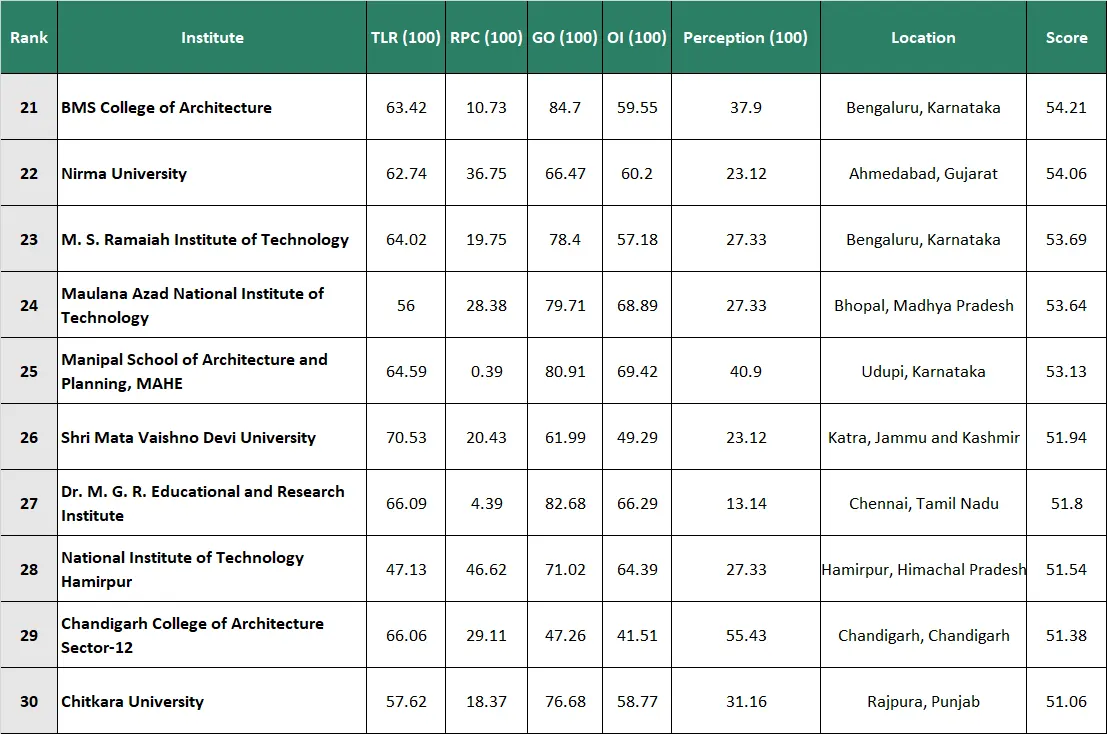
Task: Select the Score column header
Action: click(1066, 38)
